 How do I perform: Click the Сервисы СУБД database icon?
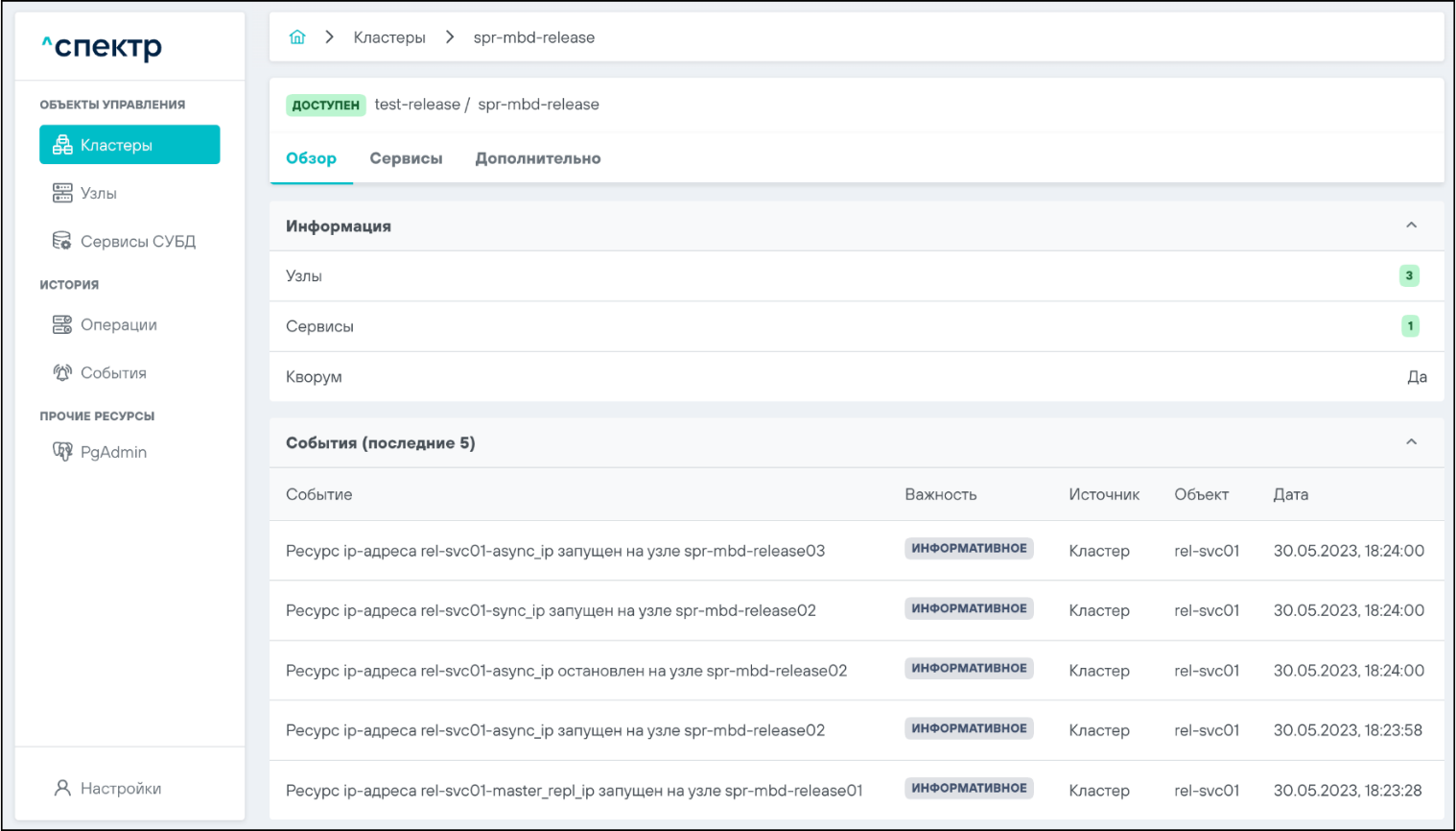(x=62, y=241)
